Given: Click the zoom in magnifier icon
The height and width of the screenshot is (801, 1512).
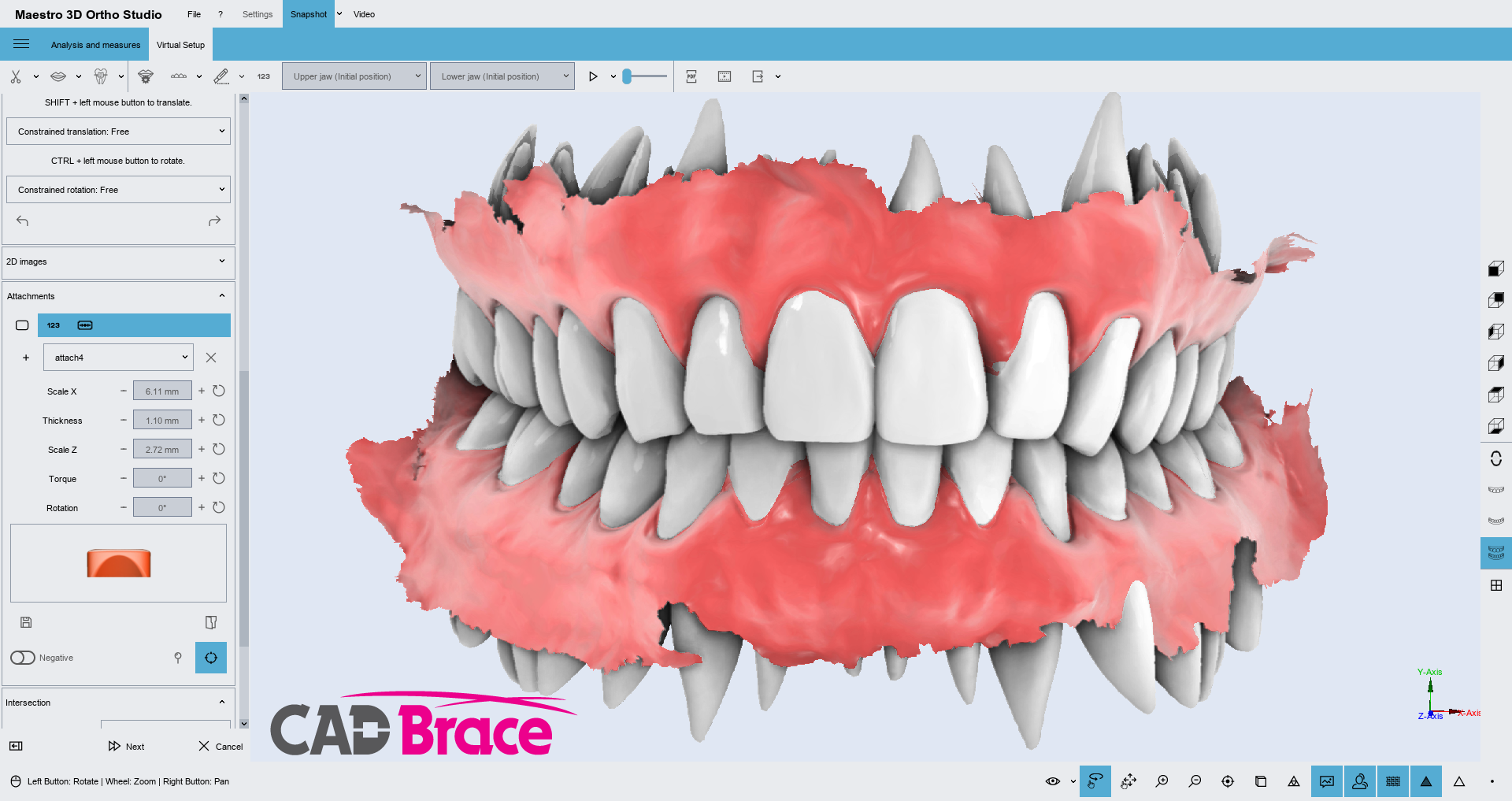Looking at the screenshot, I should pos(1162,781).
